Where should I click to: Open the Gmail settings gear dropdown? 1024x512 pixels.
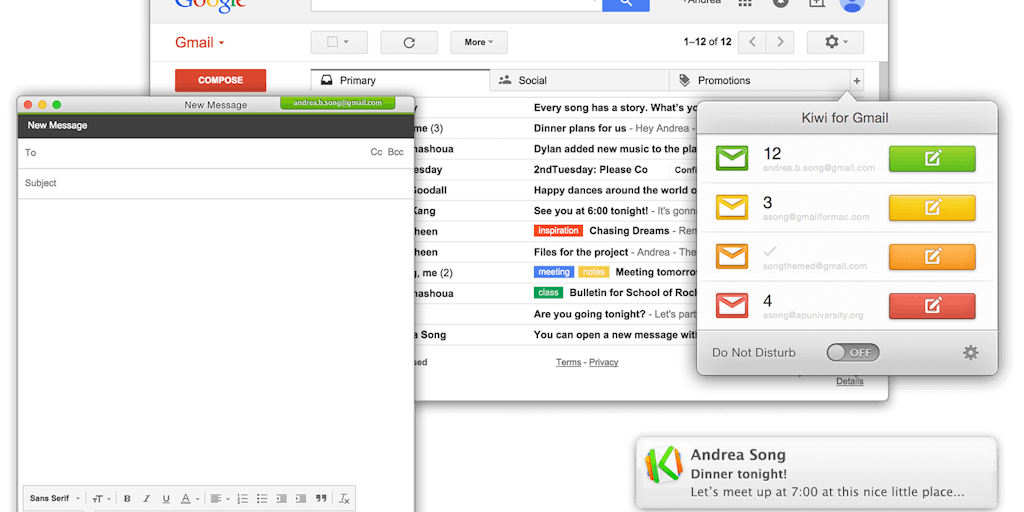(x=835, y=42)
